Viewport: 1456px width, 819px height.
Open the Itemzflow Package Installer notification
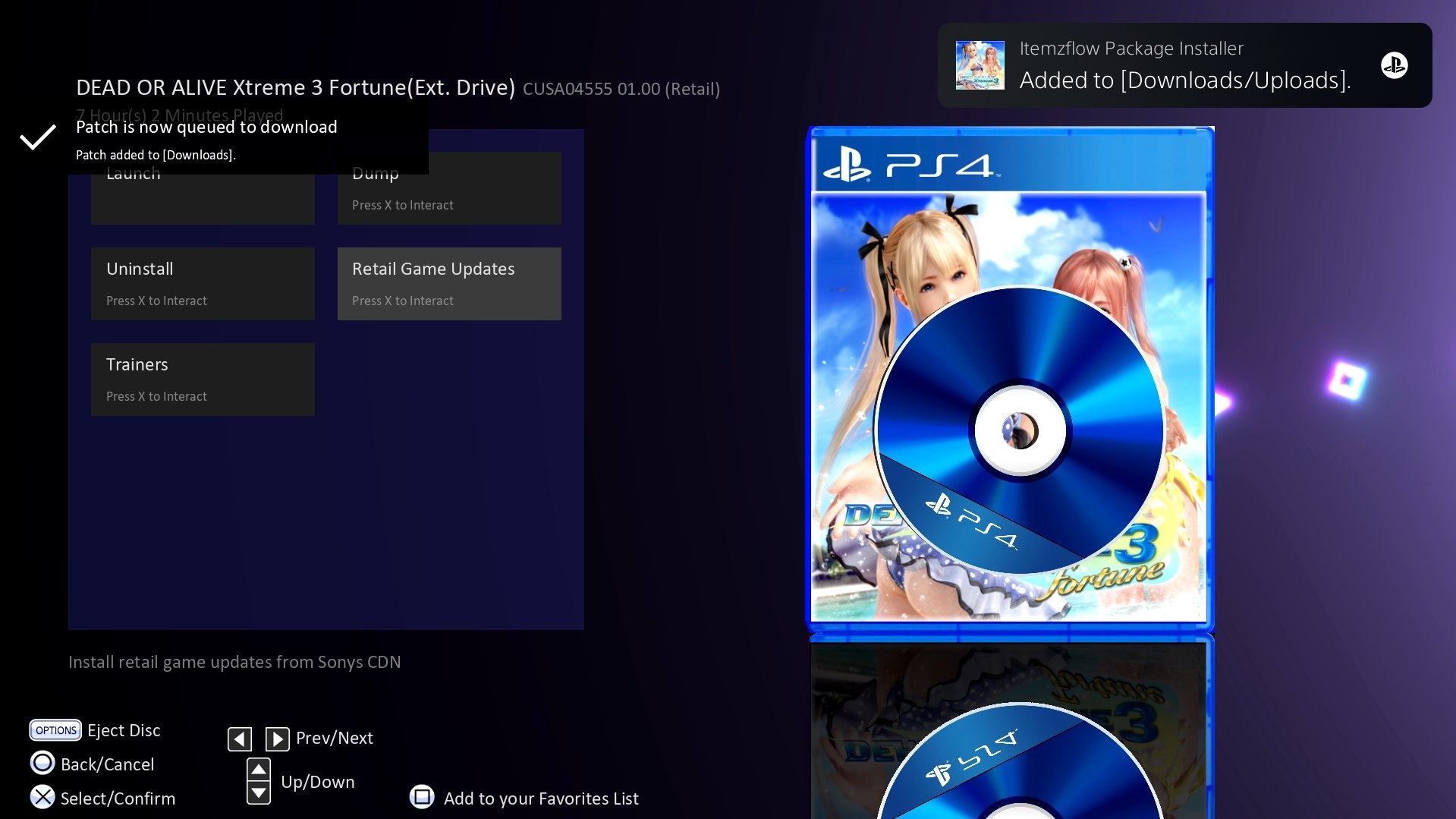(x=1184, y=65)
